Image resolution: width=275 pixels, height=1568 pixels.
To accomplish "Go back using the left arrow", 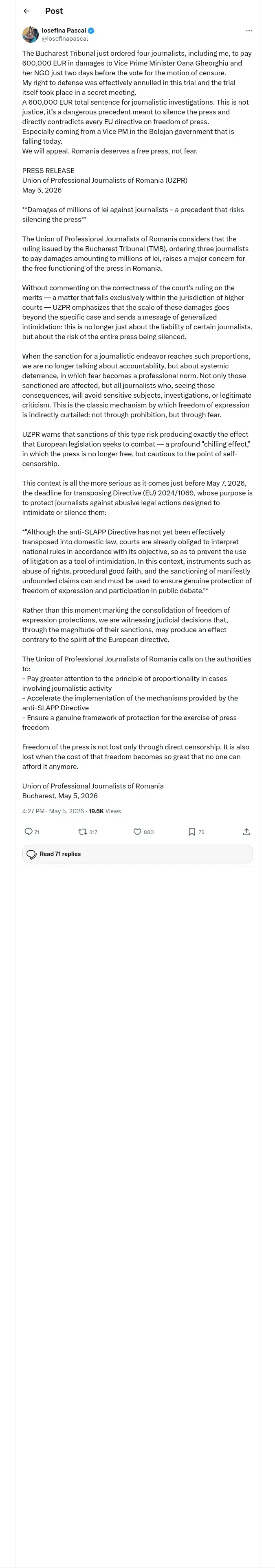I will point(26,11).
